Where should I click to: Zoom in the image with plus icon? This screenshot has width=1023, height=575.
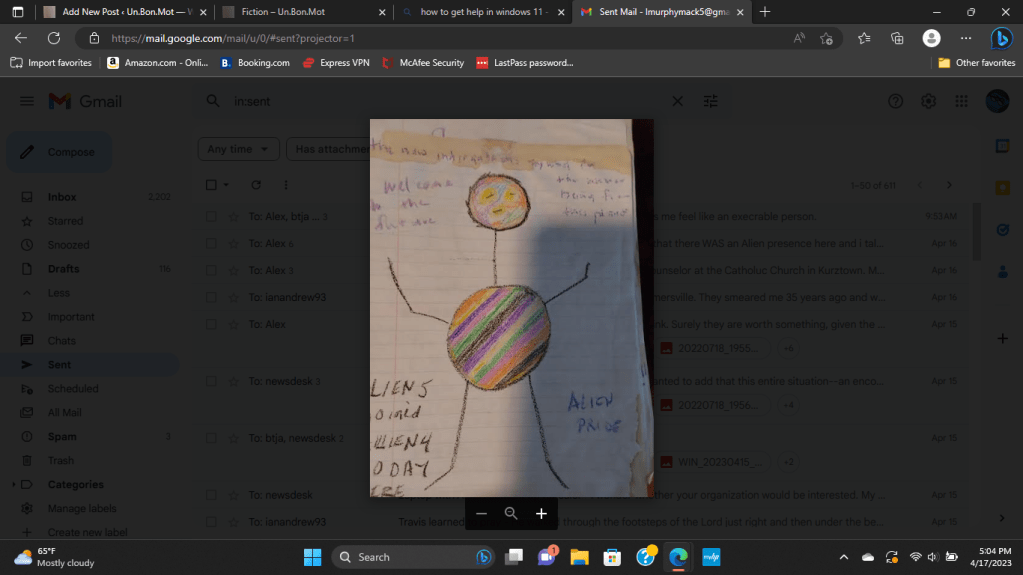pos(541,513)
